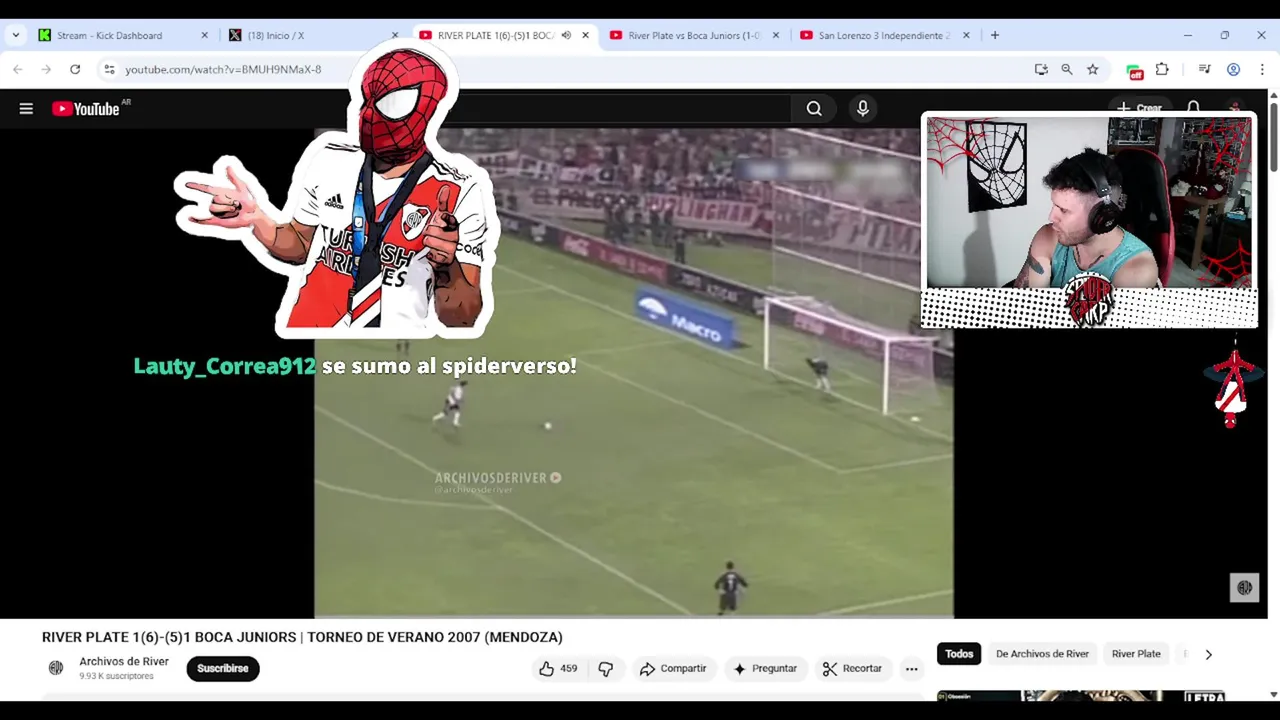This screenshot has height=720, width=1280.
Task: Click the YouTube search magnifier button
Action: 814,109
